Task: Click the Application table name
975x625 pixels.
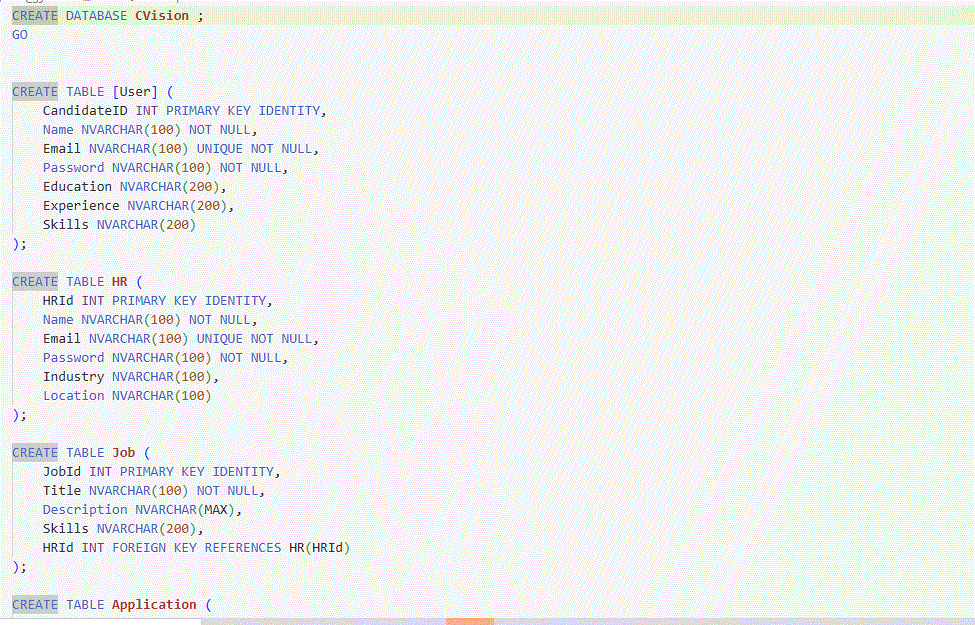Action: pyautogui.click(x=154, y=604)
